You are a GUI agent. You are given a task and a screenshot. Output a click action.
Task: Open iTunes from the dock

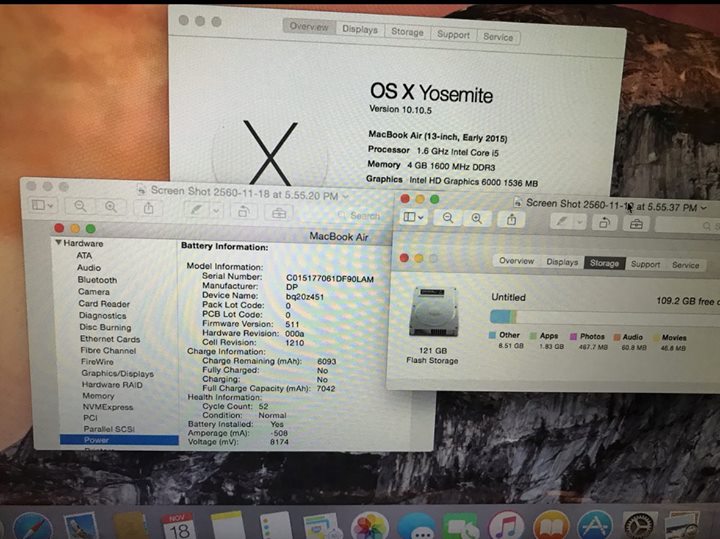pyautogui.click(x=507, y=525)
